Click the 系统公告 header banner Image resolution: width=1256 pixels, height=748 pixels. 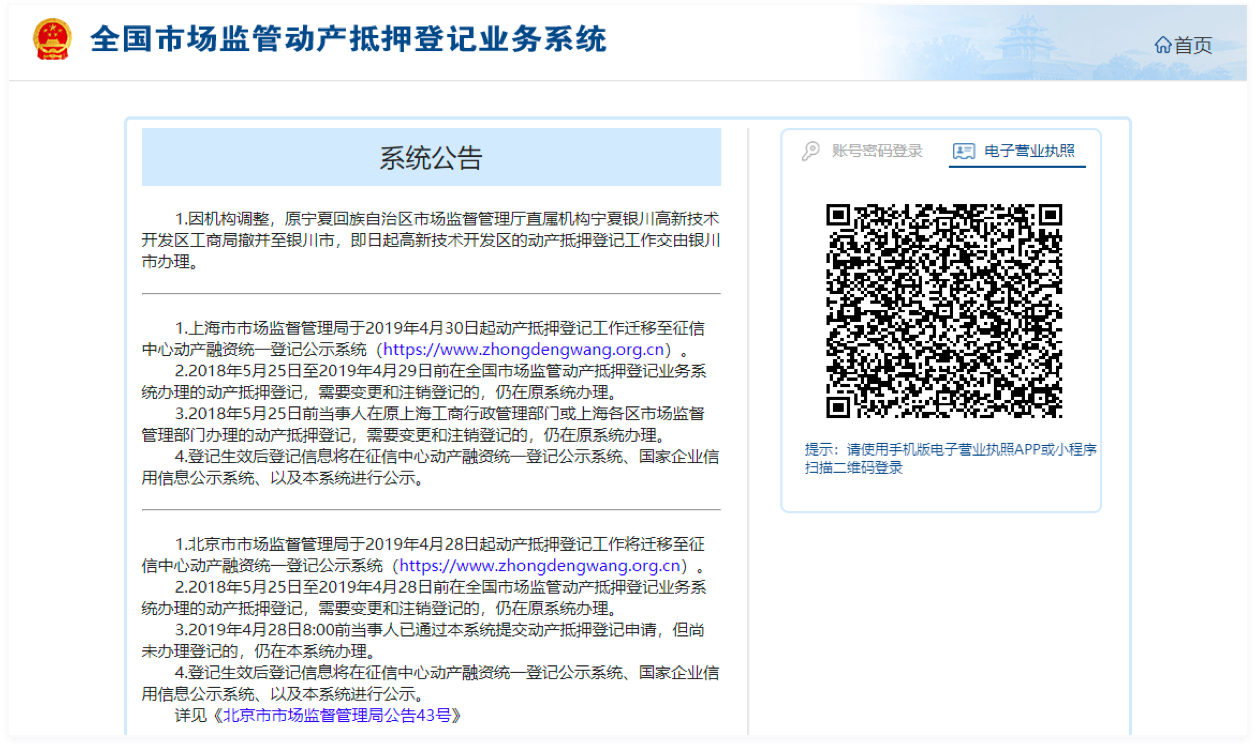pyautogui.click(x=431, y=157)
